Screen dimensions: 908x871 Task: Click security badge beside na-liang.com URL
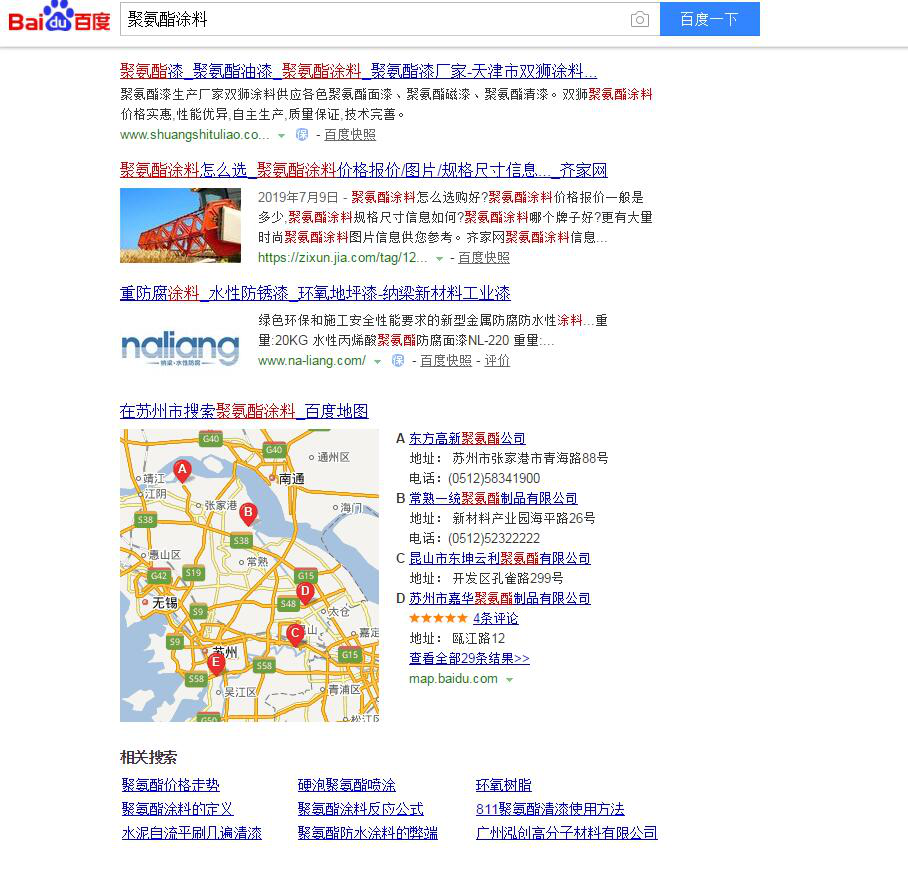[x=398, y=361]
